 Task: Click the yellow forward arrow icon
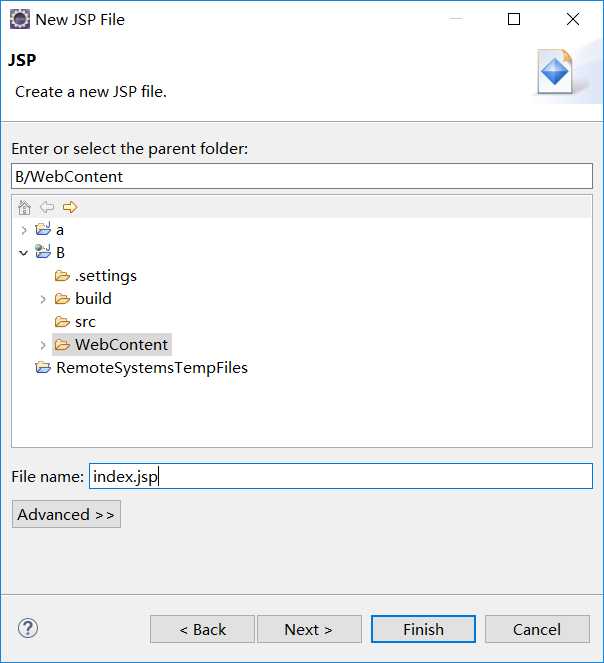[x=70, y=207]
